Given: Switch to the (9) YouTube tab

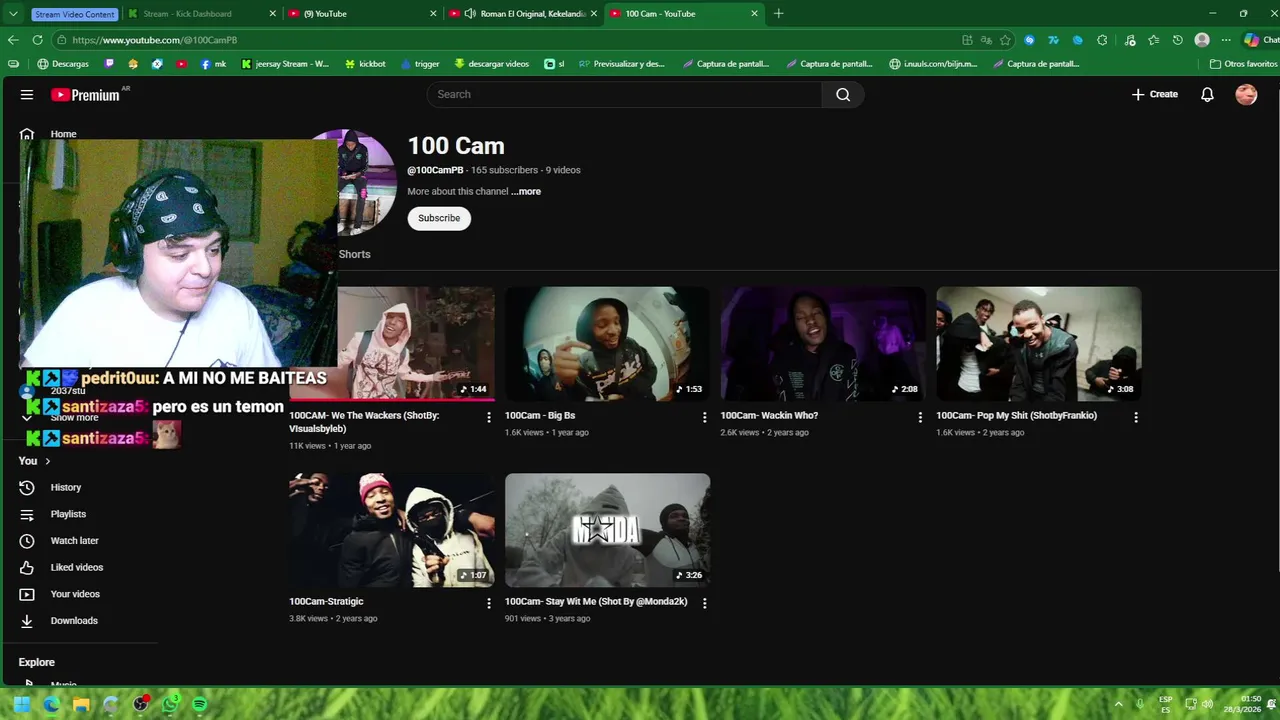Looking at the screenshot, I should pos(362,14).
